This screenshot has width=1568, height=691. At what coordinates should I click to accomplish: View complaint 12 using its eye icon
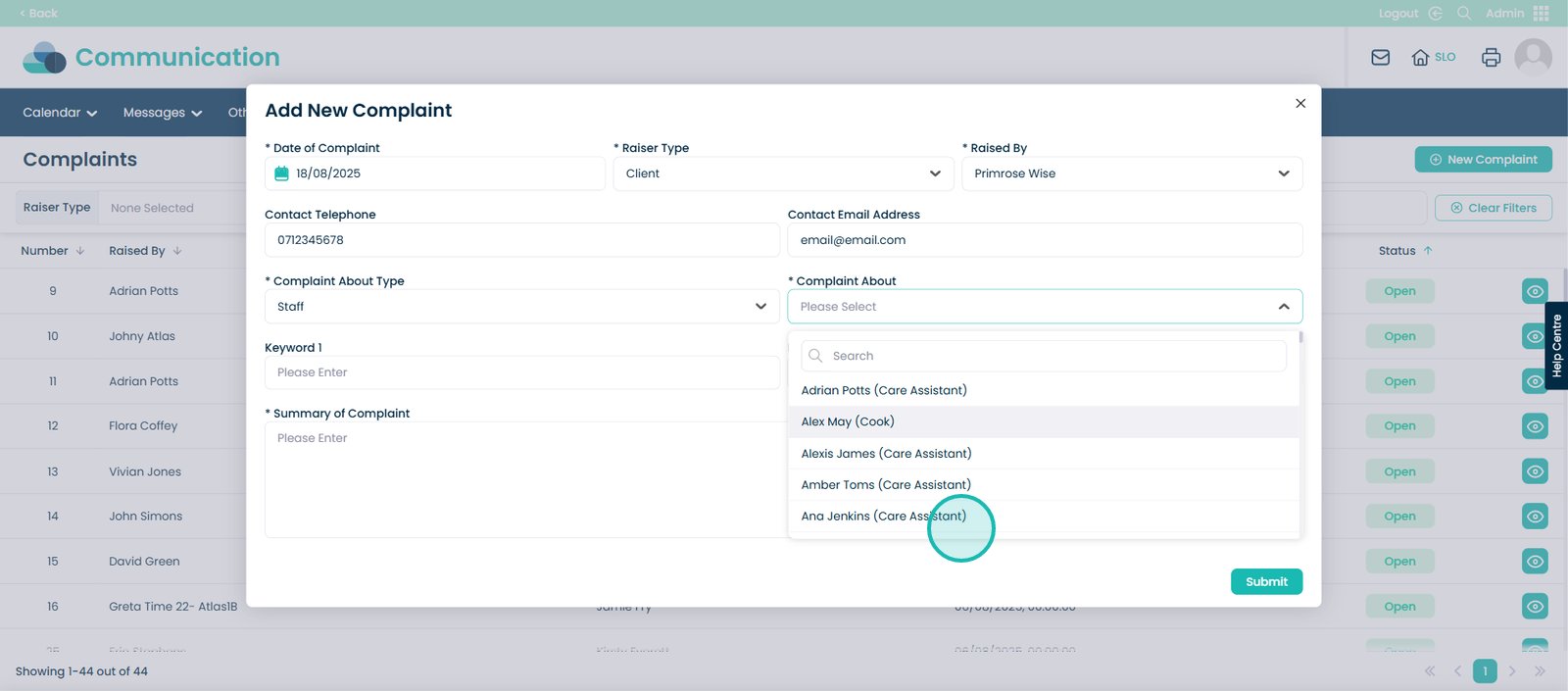(x=1535, y=426)
